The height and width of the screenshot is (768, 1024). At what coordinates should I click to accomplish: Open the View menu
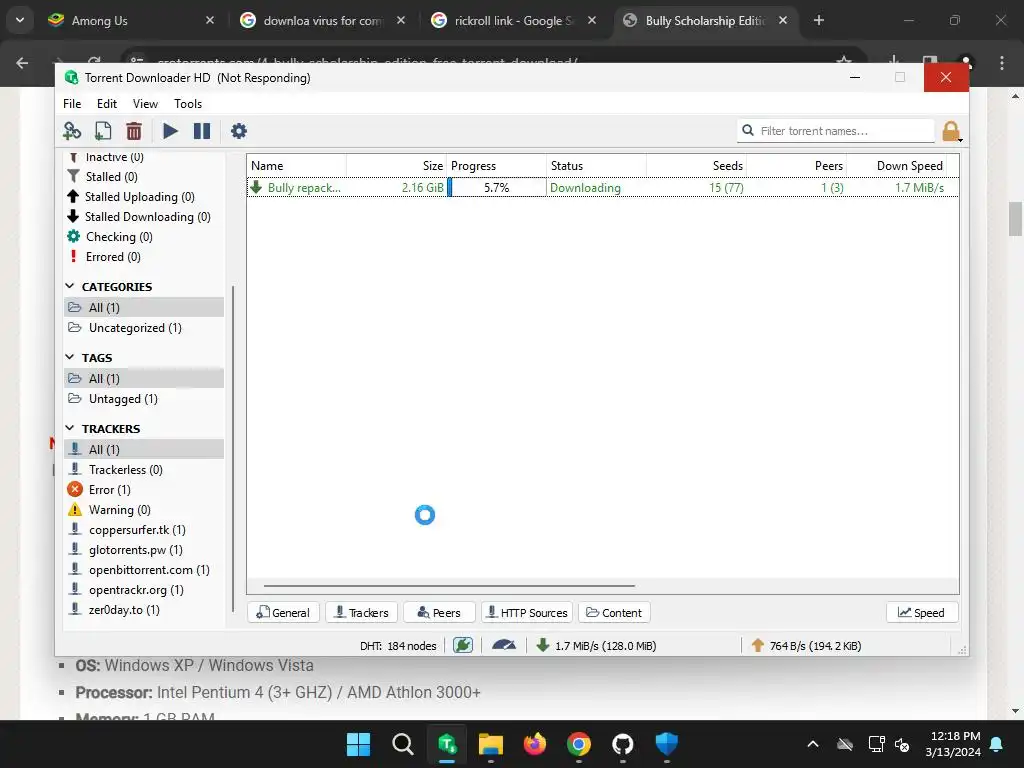[145, 104]
